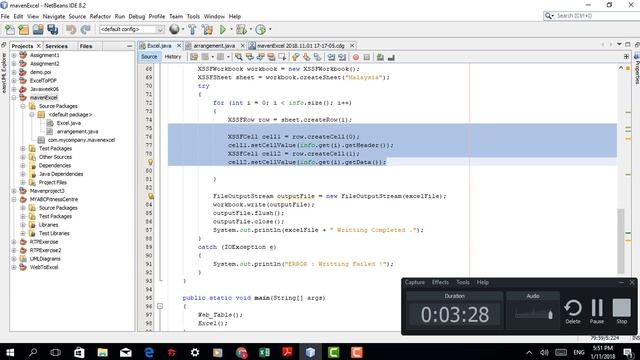Click the Open Project toolbar icon

point(38,29)
